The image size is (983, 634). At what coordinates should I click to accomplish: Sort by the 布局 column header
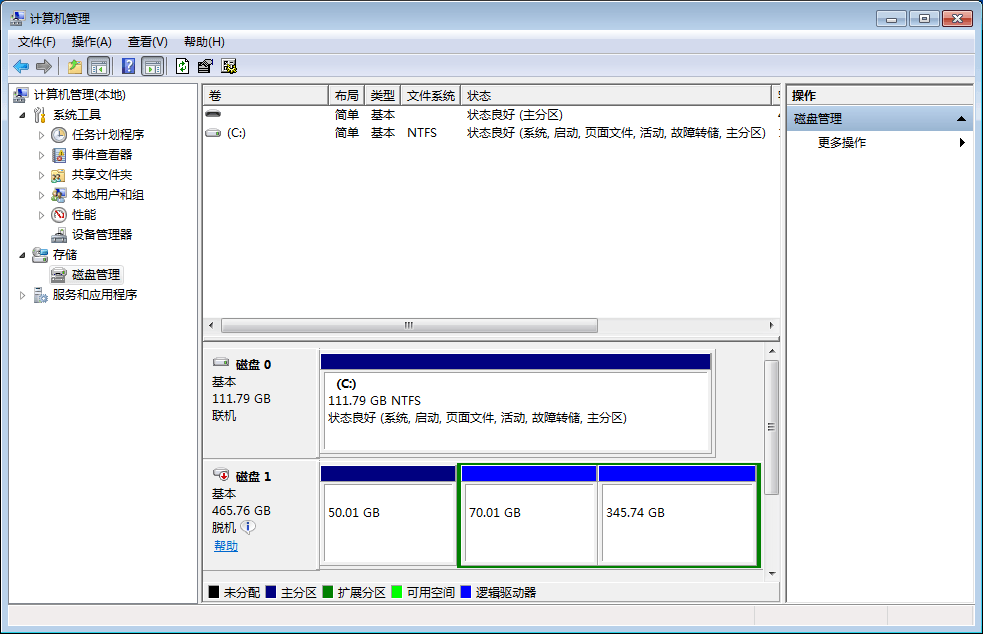pos(347,95)
